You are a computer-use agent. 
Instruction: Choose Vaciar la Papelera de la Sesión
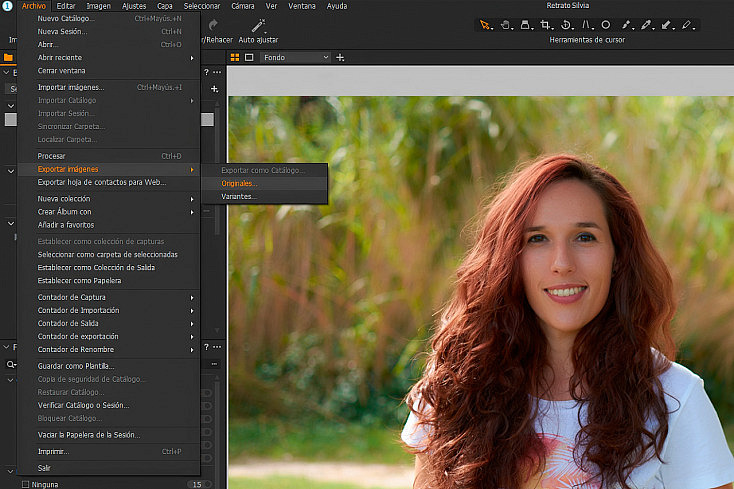click(109, 435)
